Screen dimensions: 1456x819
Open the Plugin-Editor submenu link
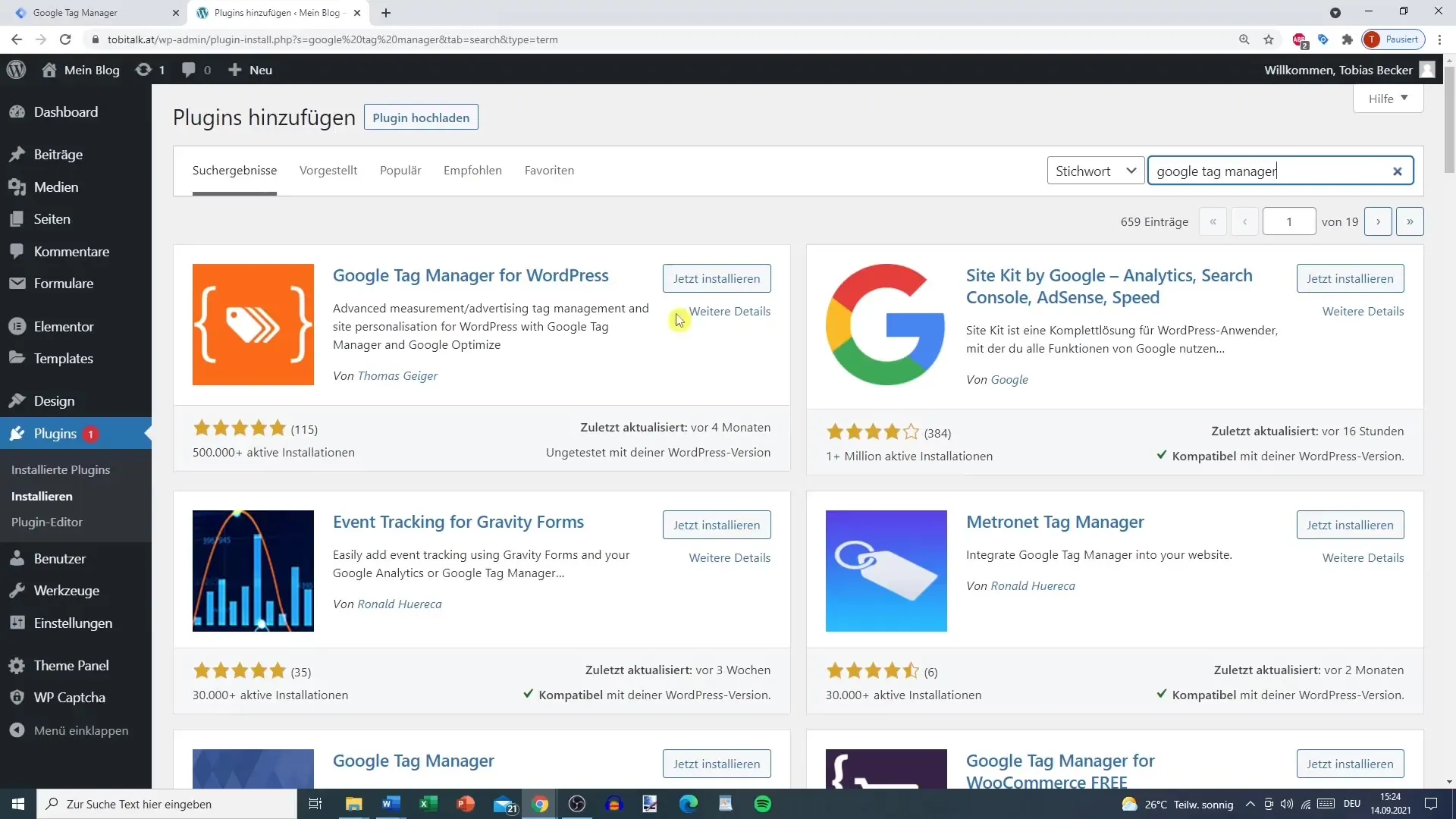coord(47,522)
